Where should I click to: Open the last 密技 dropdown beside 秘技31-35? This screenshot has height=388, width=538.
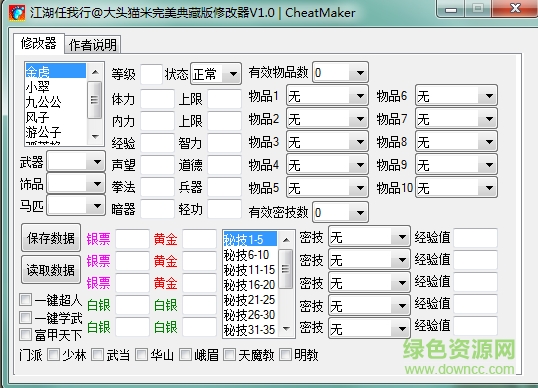[369, 329]
